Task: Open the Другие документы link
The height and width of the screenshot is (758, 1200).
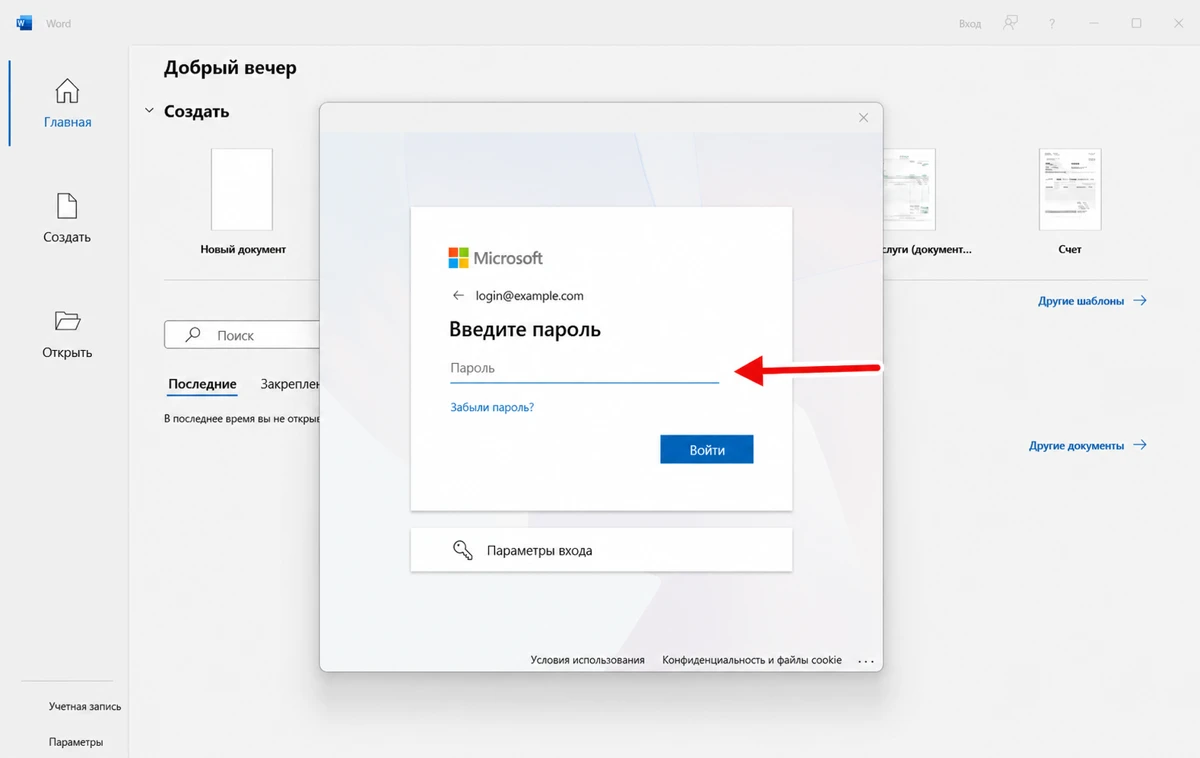Action: [x=1088, y=445]
